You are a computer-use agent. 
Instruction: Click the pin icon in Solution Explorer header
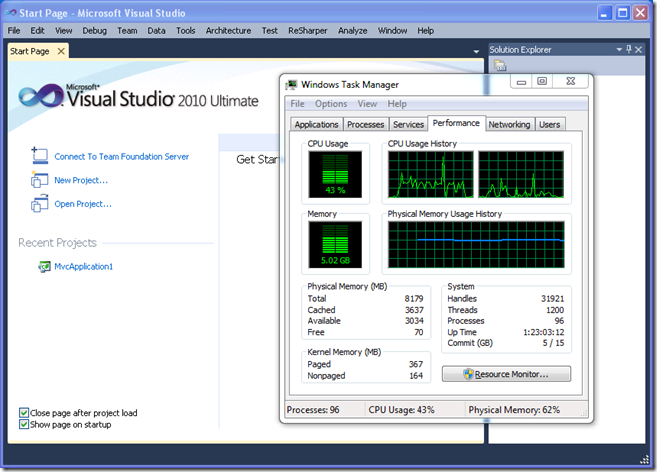[629, 49]
